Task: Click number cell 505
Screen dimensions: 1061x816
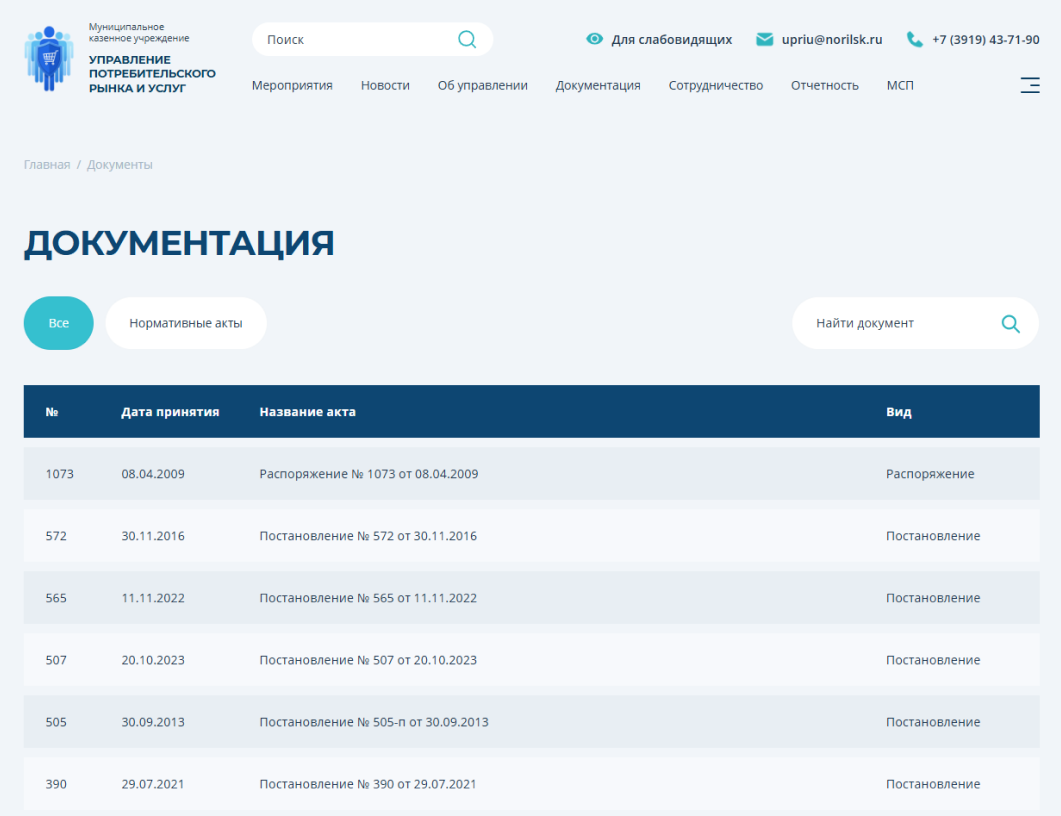Action: coord(56,722)
